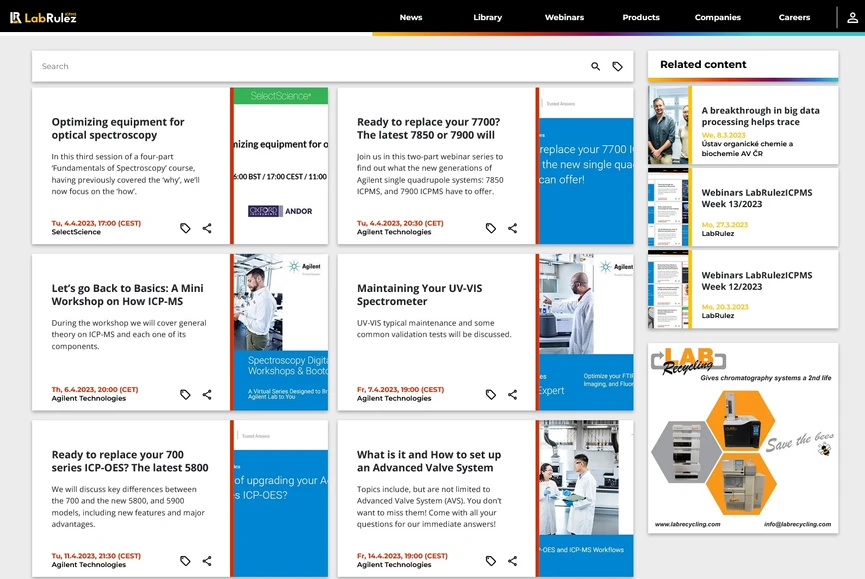865x579 pixels.
Task: Open the Companies menu item
Action: click(718, 18)
